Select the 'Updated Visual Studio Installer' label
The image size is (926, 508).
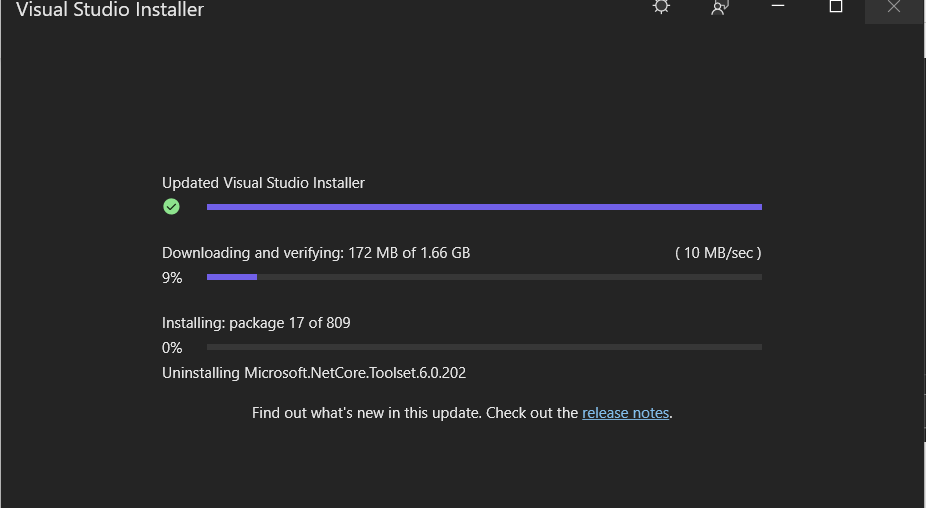(x=263, y=183)
